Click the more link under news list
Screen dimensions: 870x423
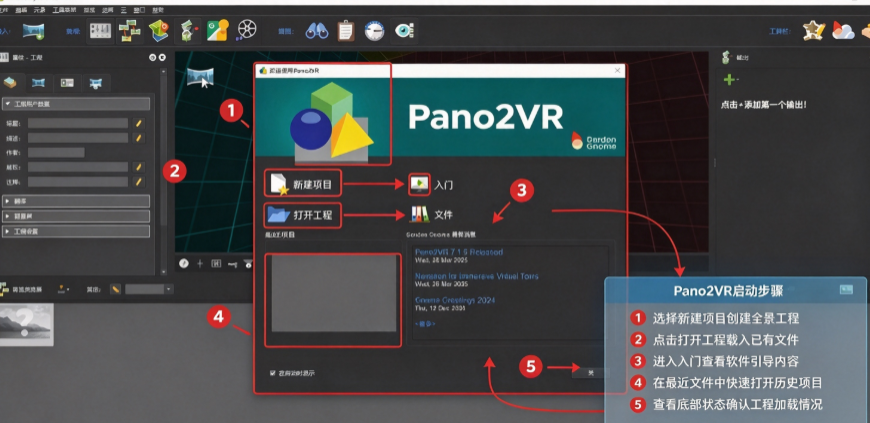point(425,324)
